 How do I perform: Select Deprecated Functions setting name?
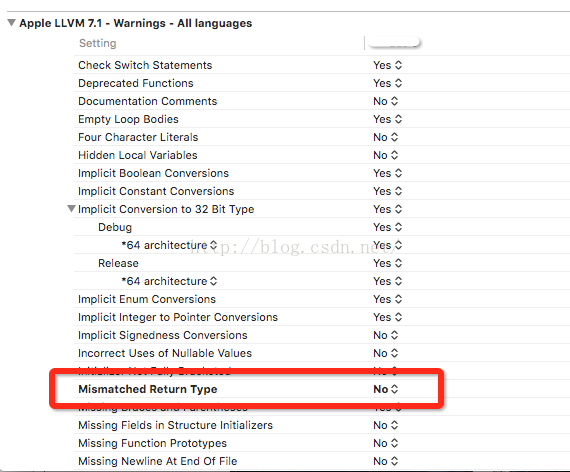[136, 83]
